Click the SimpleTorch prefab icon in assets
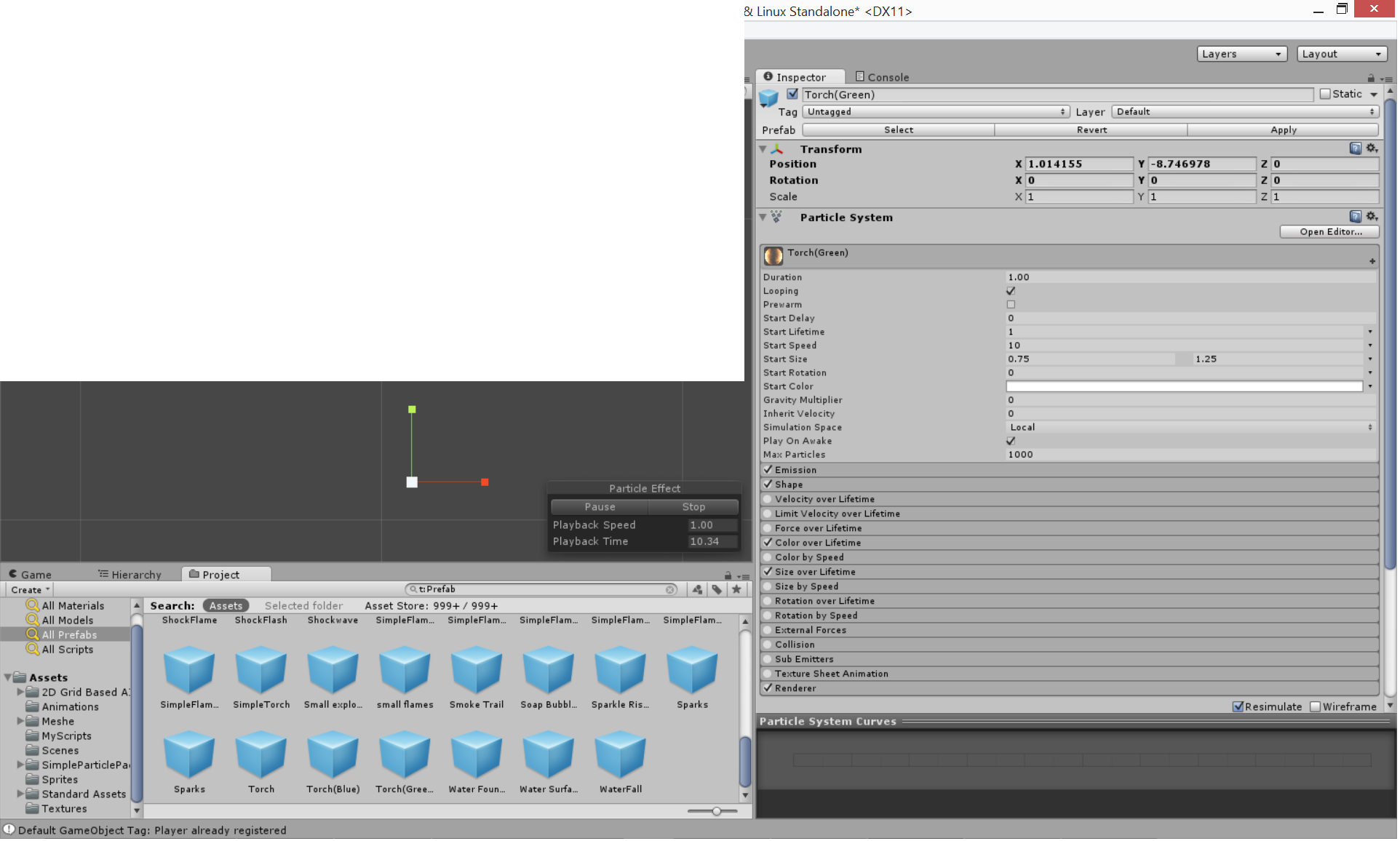This screenshot has width=1400, height=841. [260, 670]
